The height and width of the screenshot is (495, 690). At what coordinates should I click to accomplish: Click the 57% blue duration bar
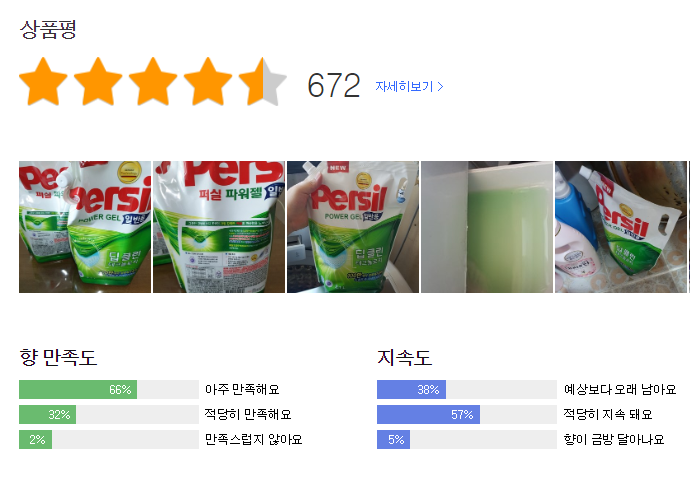(428, 414)
